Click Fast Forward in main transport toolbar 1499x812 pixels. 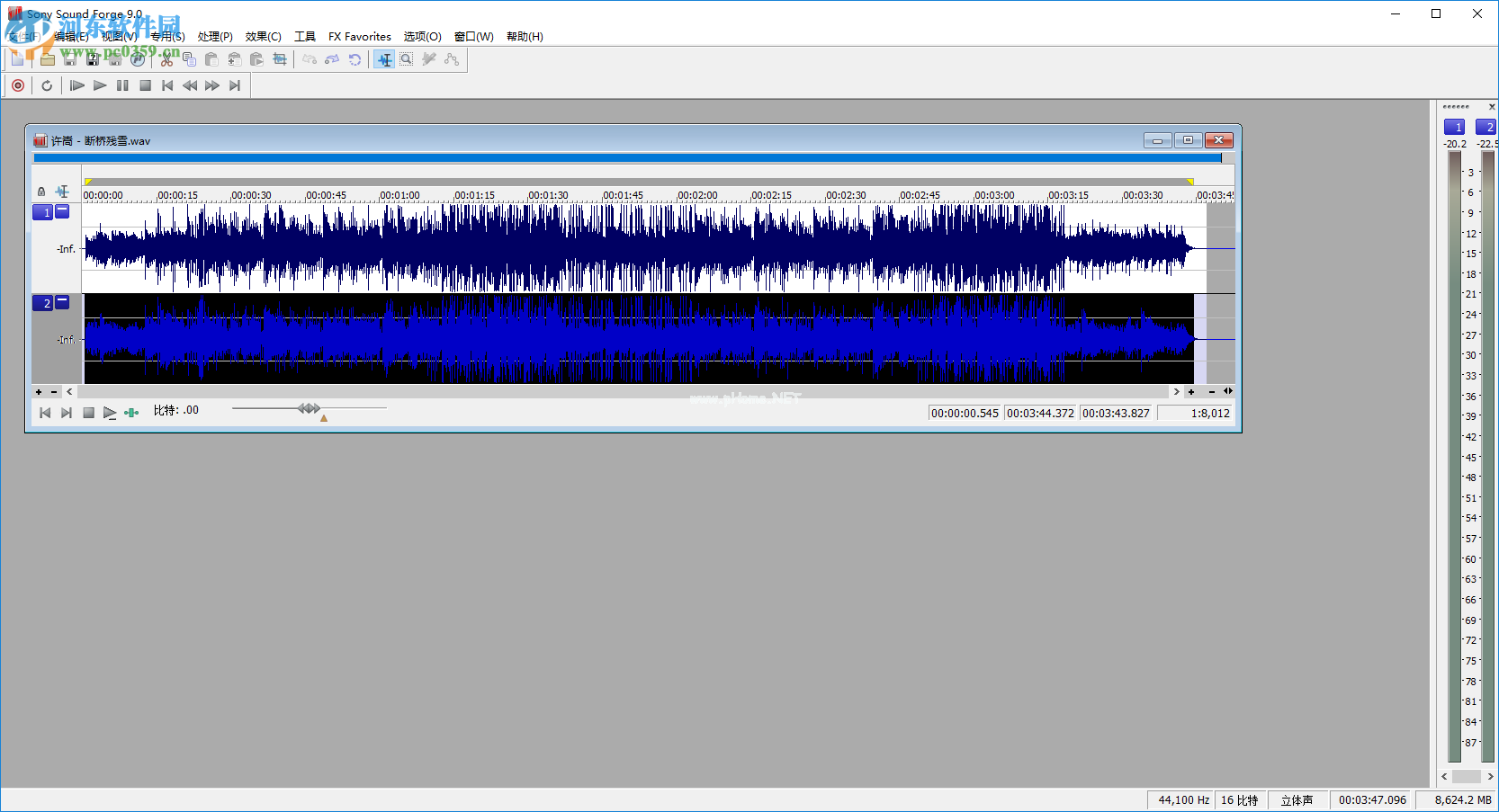[212, 85]
